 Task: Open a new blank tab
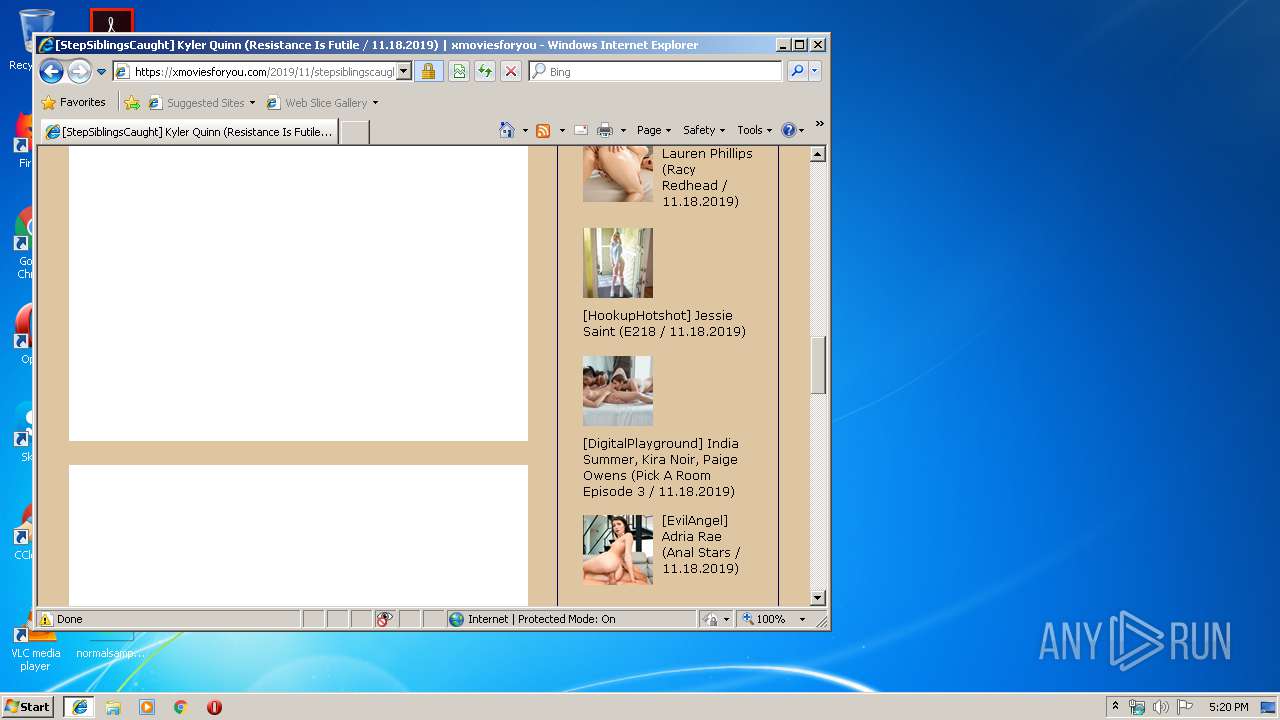[x=355, y=132]
